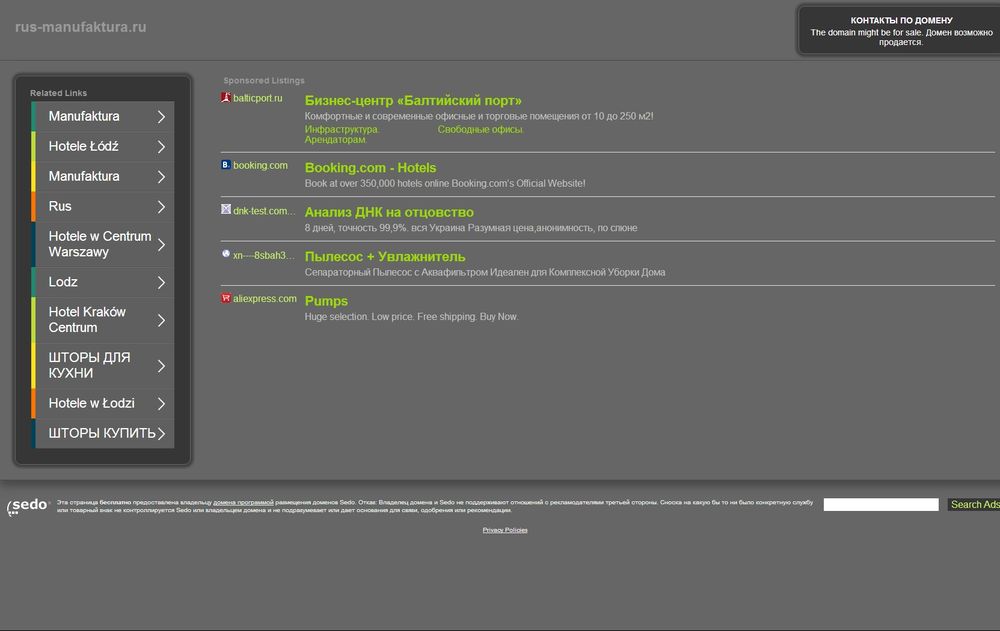Image resolution: width=1000 pixels, height=631 pixels.
Task: Click the Инфраструктура sublink
Action: click(342, 129)
